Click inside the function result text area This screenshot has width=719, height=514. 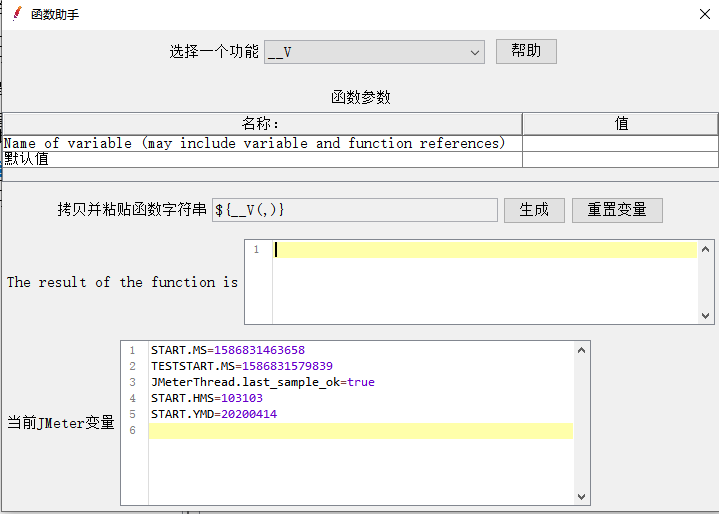click(x=485, y=285)
